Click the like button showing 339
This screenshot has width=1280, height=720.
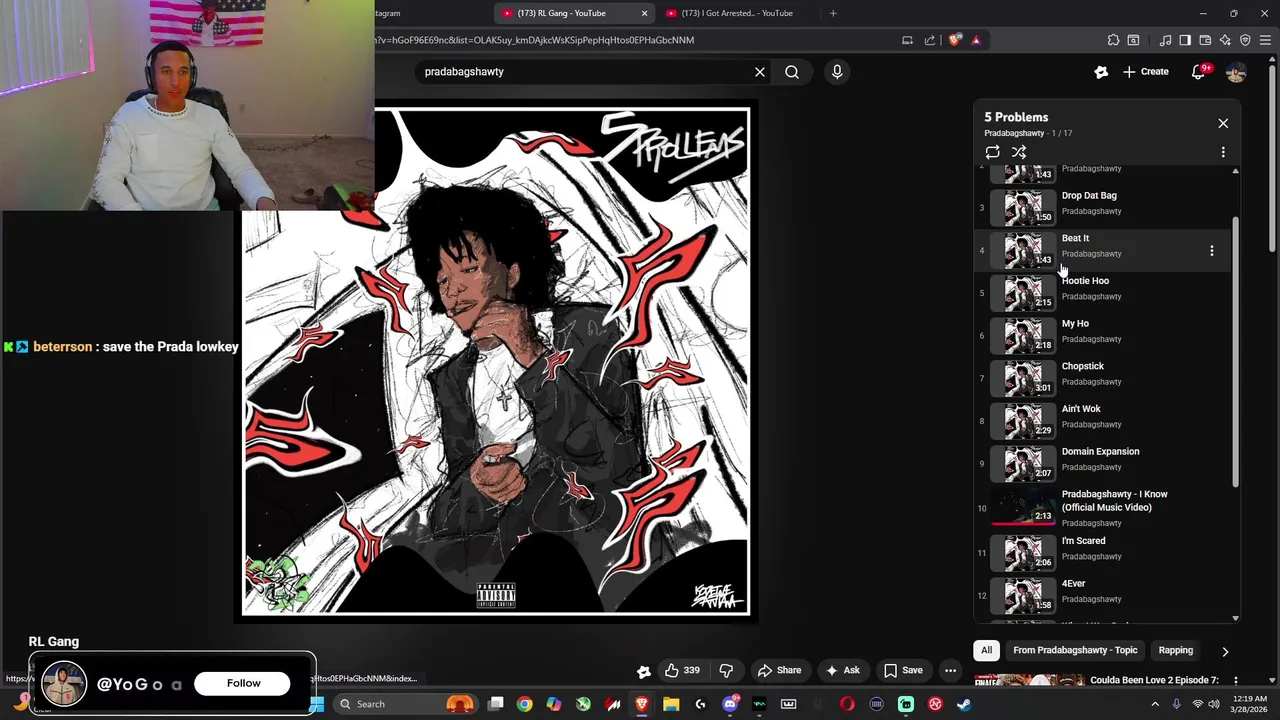click(x=682, y=670)
